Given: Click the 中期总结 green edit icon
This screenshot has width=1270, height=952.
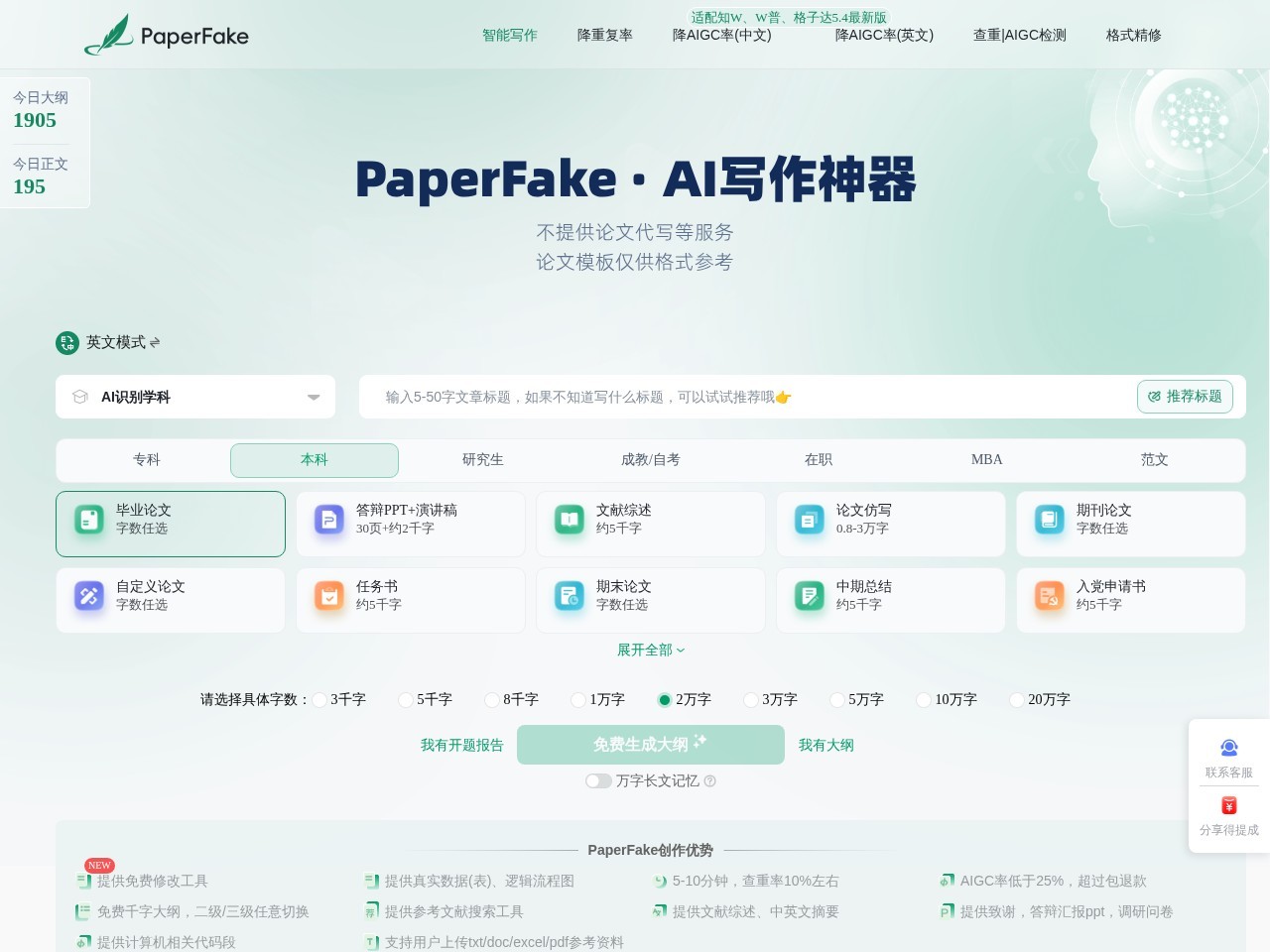Looking at the screenshot, I should [x=810, y=595].
